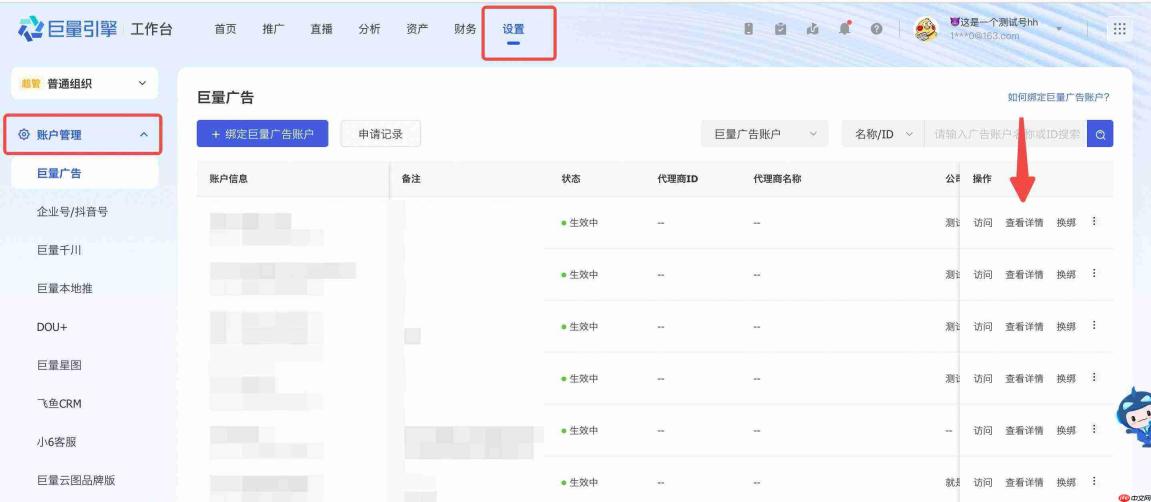Open more options in fifth table row
This screenshot has width=1151, height=502.
(1094, 429)
